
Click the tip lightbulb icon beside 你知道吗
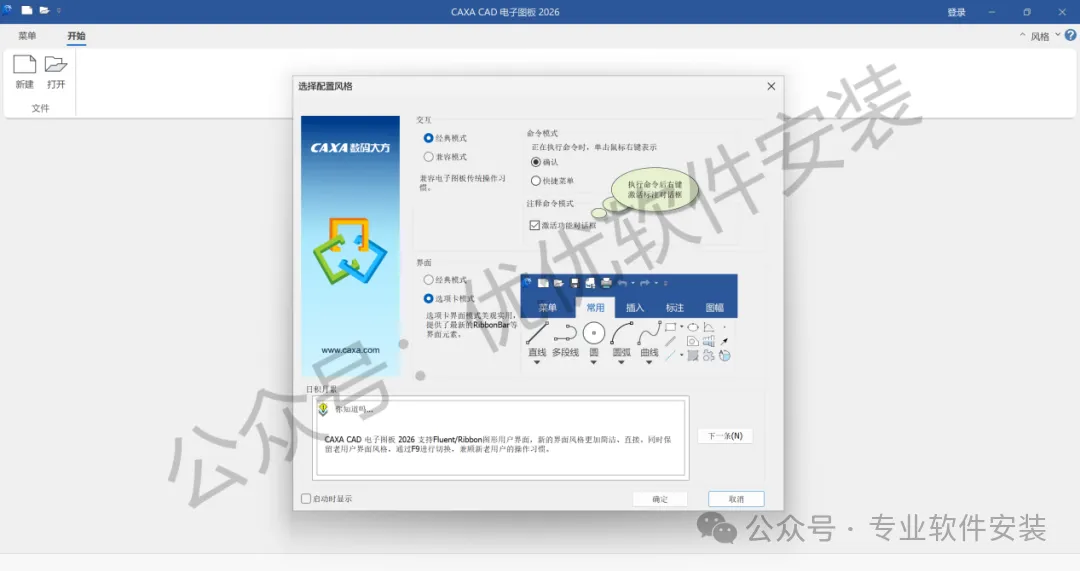coord(323,409)
